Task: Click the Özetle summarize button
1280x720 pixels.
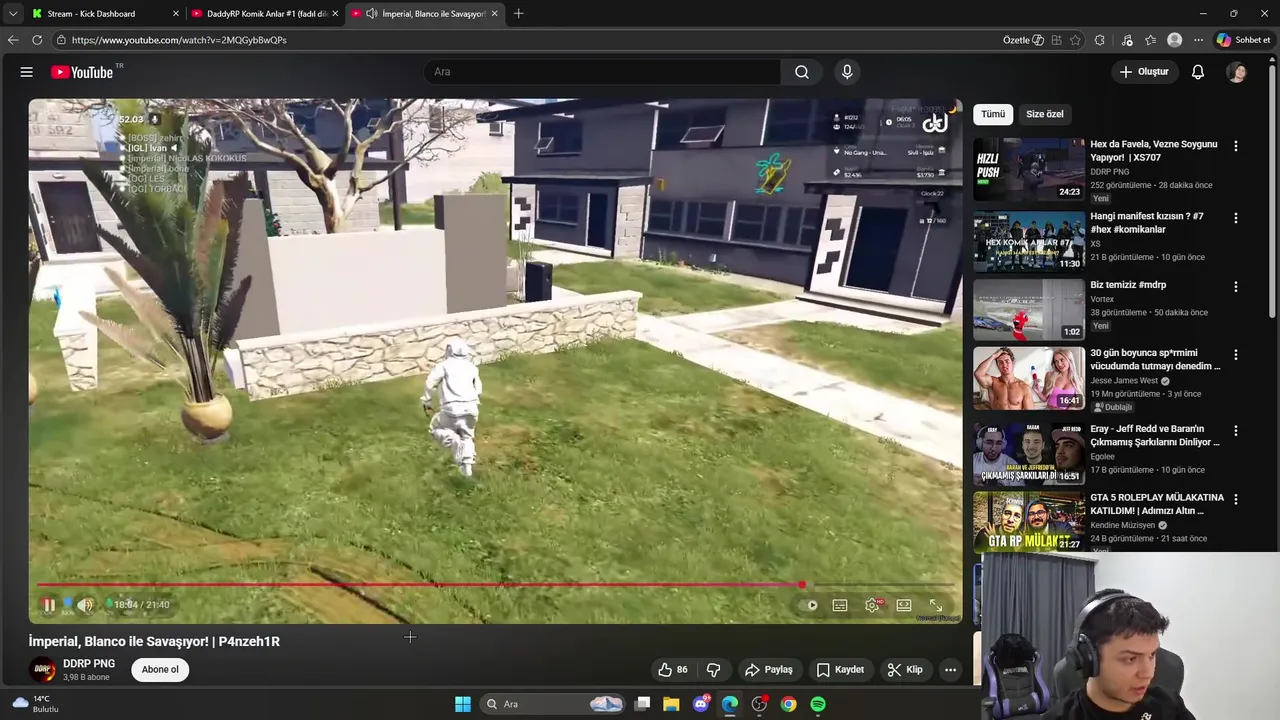Action: 1023,40
